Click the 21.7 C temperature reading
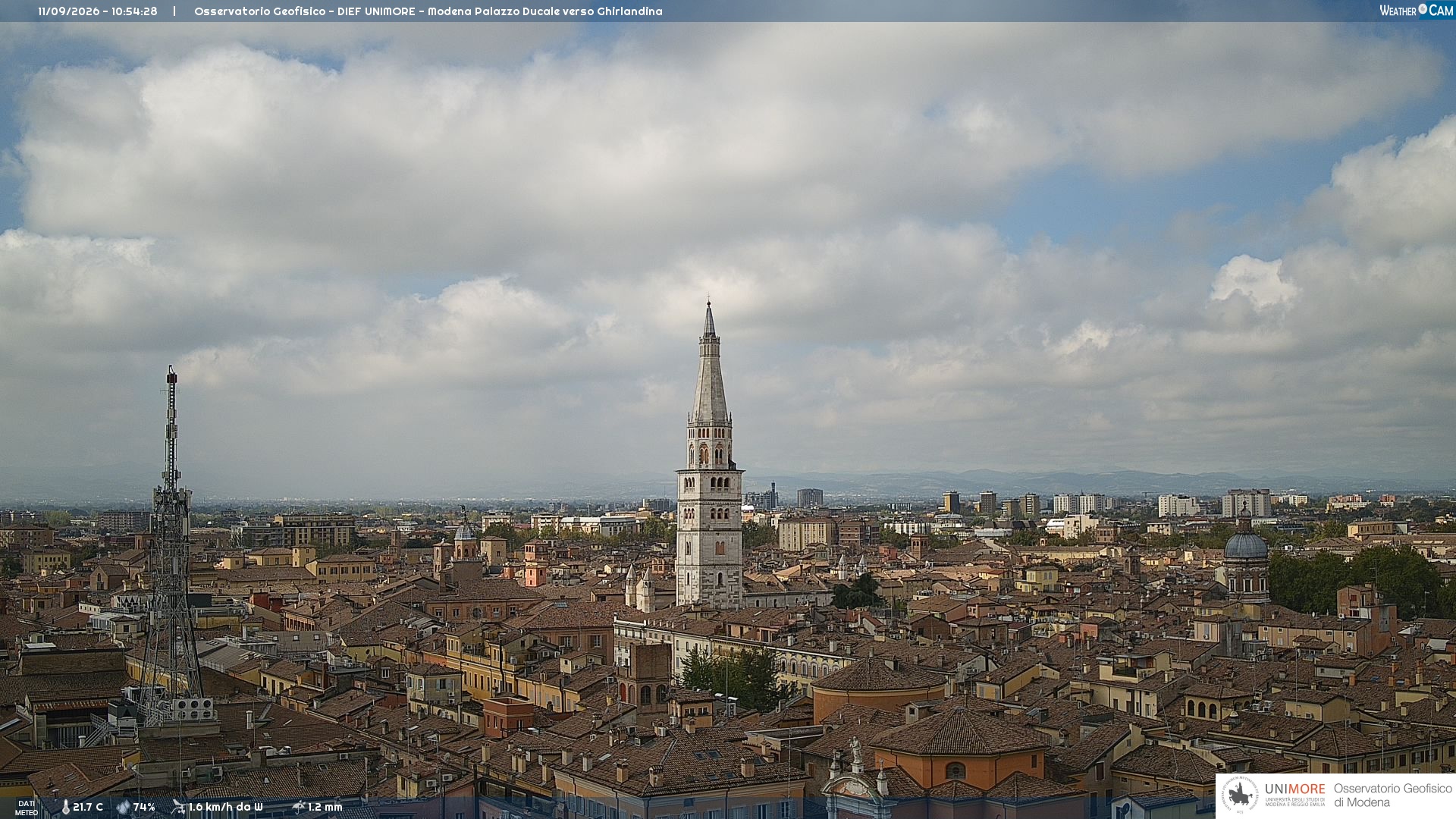This screenshot has width=1456, height=819. [88, 807]
